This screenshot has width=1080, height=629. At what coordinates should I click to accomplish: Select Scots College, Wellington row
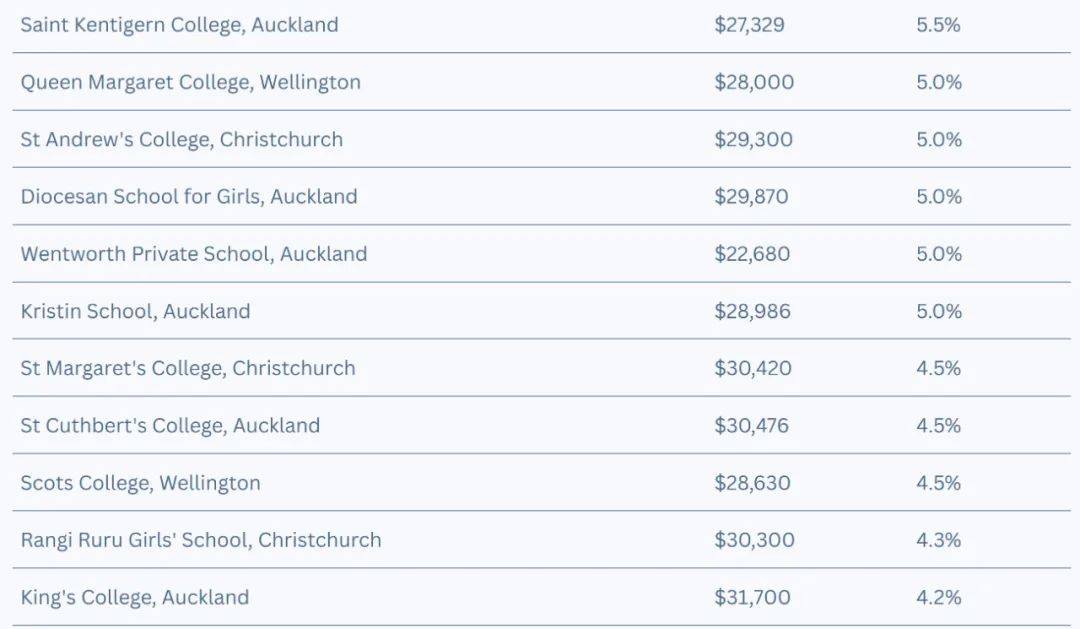click(541, 482)
